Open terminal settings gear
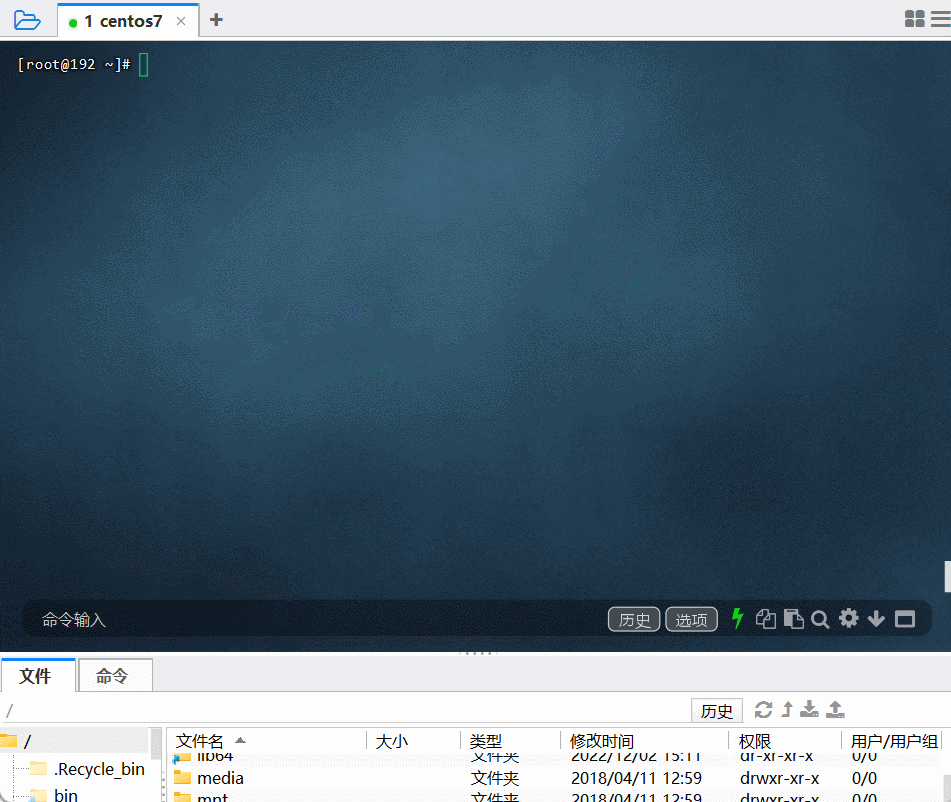Image resolution: width=951 pixels, height=802 pixels. coord(849,619)
